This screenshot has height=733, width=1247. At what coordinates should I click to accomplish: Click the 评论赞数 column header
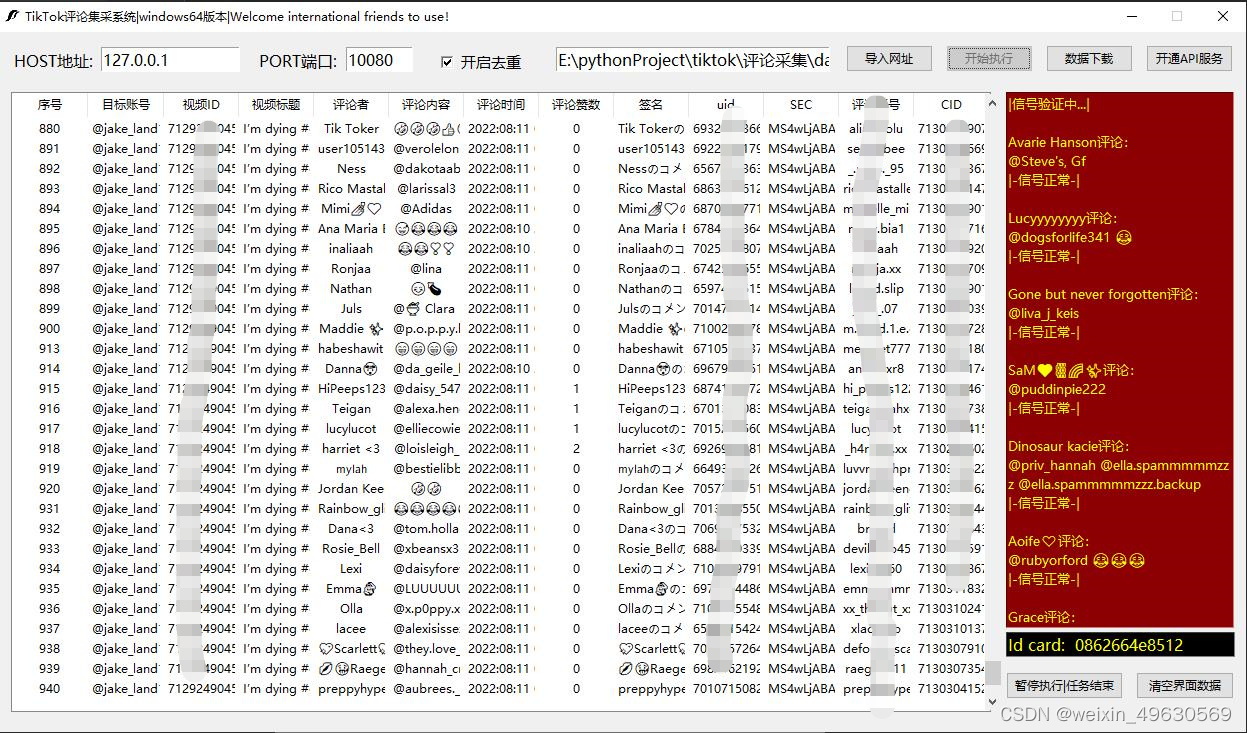[576, 104]
